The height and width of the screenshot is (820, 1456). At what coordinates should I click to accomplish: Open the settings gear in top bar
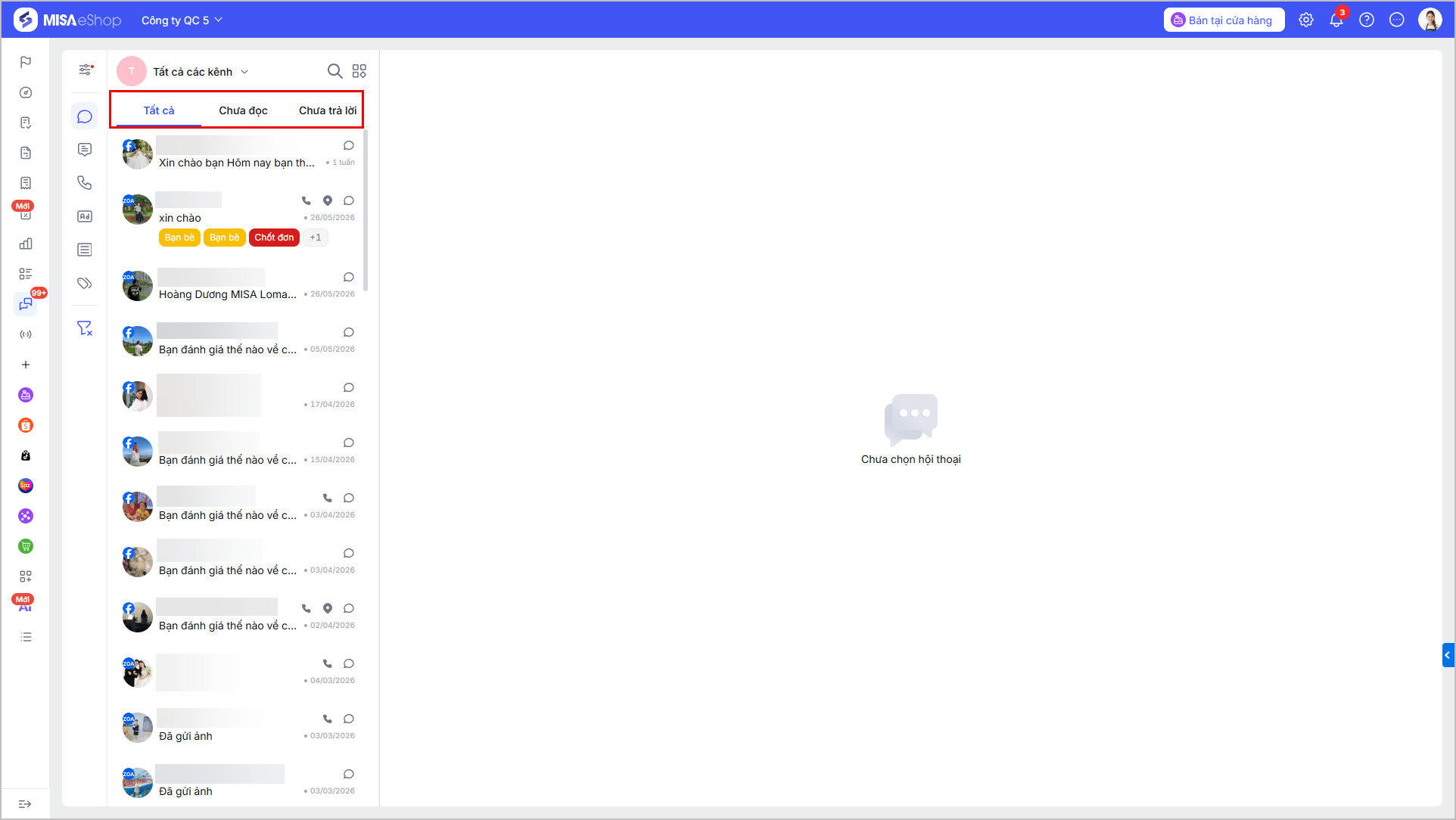(x=1306, y=20)
